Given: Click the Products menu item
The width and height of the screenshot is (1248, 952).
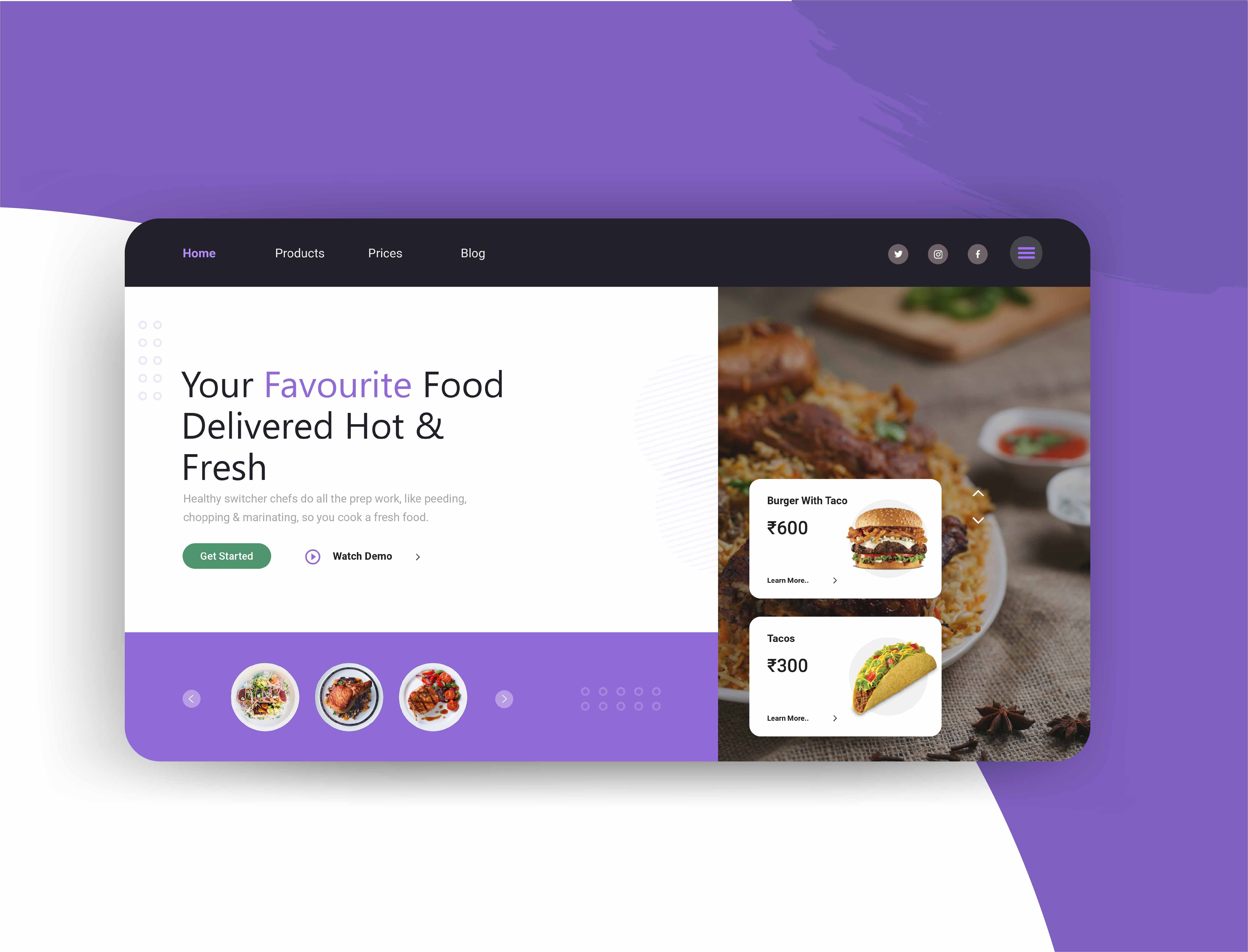Looking at the screenshot, I should point(300,253).
